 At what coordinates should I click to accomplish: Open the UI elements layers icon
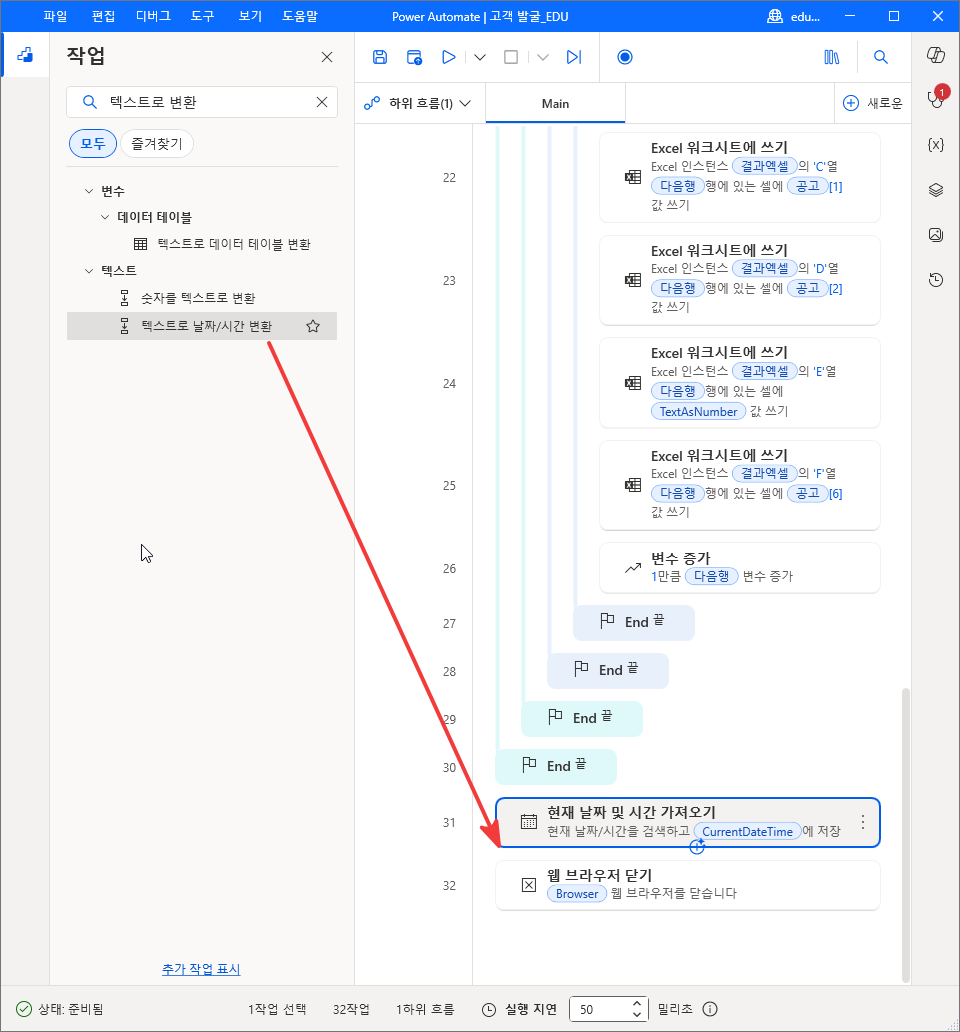[x=936, y=190]
